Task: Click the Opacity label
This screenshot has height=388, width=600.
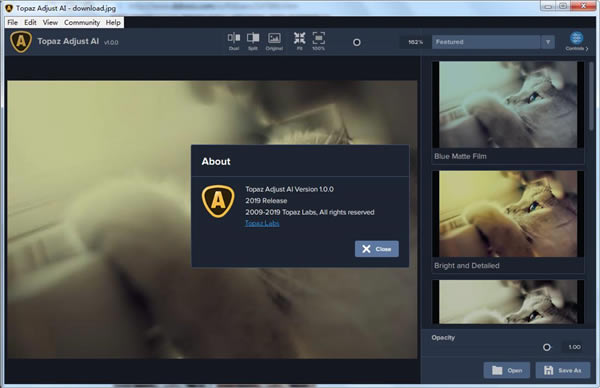Action: click(x=443, y=337)
